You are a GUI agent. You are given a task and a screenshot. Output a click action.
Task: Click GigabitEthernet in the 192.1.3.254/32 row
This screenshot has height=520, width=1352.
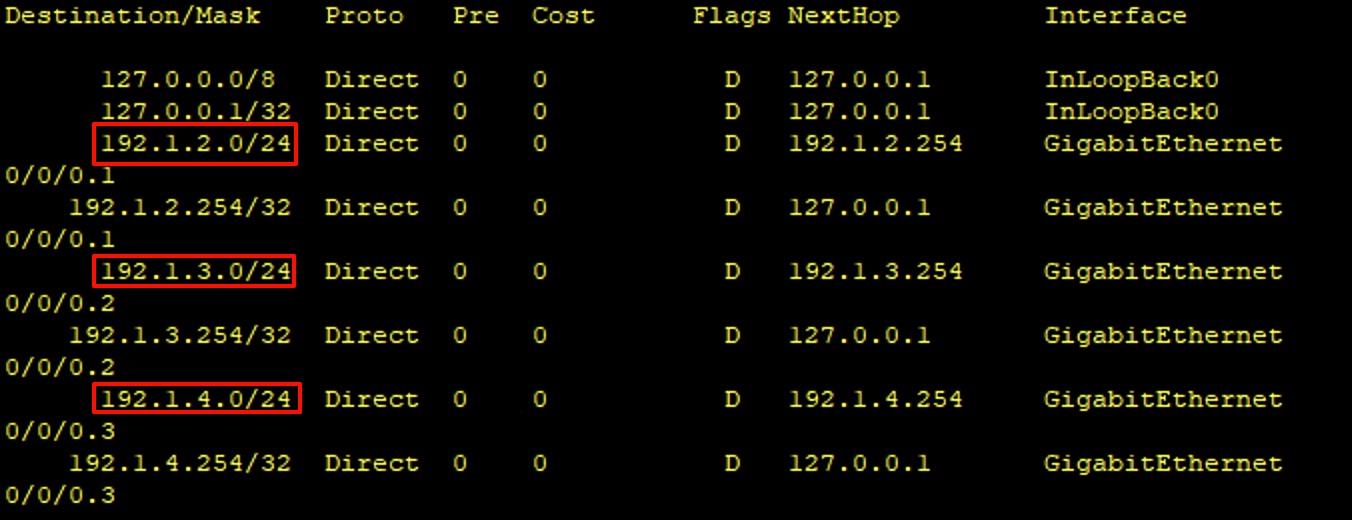pyautogui.click(x=1164, y=337)
